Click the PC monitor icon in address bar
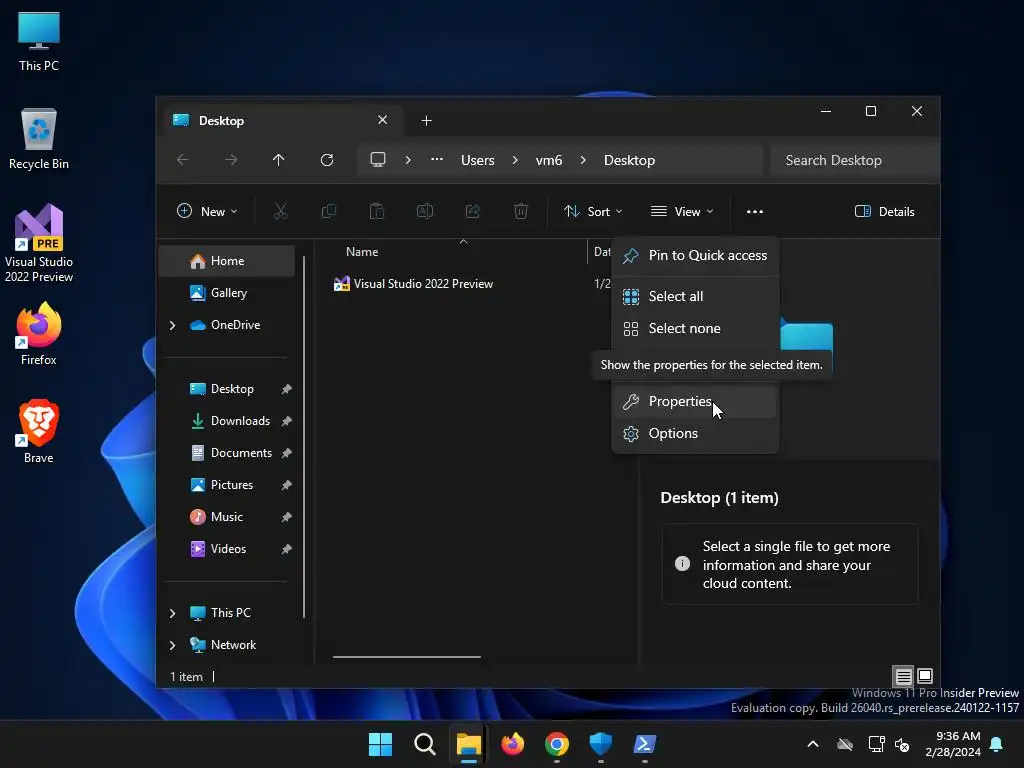Screen dimensions: 1024x768 coord(377,160)
